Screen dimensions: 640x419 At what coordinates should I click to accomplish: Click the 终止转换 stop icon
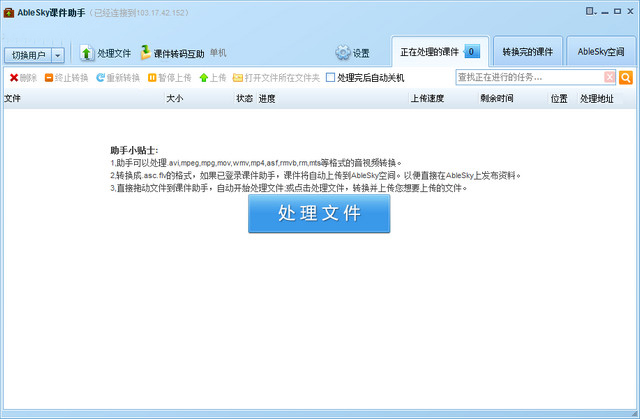click(x=49, y=77)
